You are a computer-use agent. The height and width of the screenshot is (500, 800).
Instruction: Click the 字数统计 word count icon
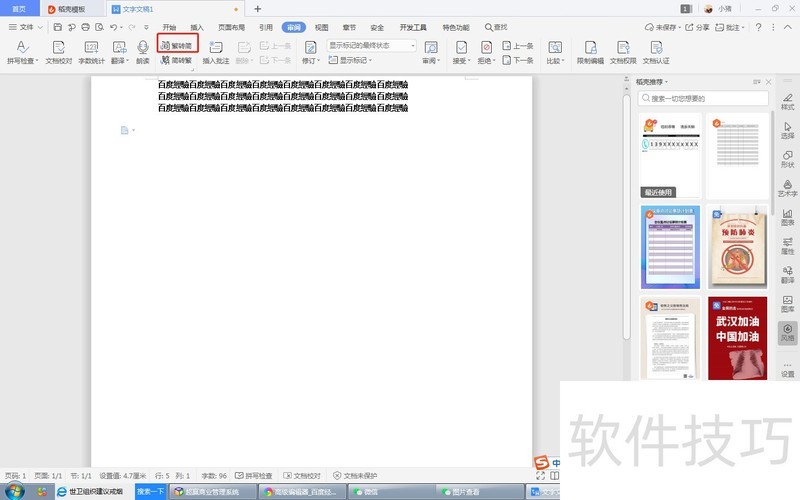(91, 47)
